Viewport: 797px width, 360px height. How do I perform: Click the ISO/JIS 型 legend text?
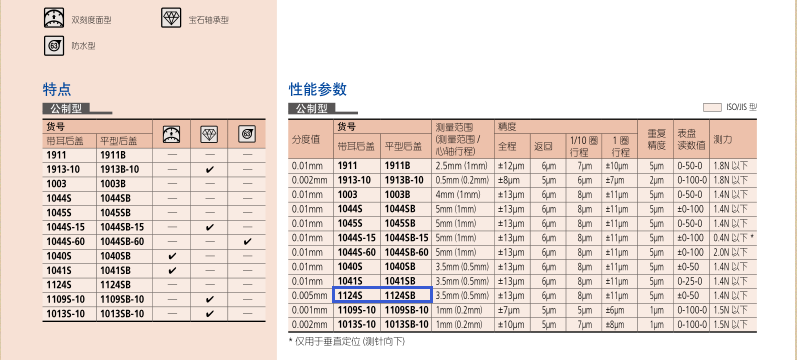pyautogui.click(x=741, y=107)
